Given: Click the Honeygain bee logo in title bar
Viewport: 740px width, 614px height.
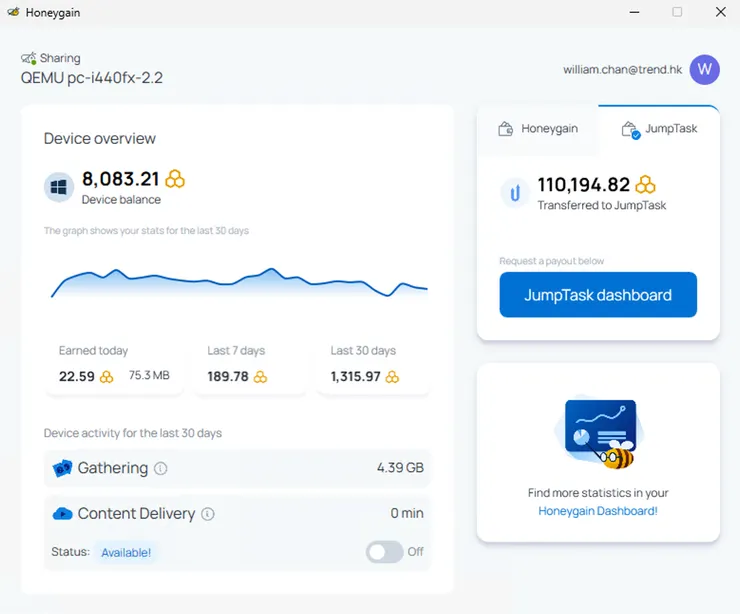Looking at the screenshot, I should [13, 12].
